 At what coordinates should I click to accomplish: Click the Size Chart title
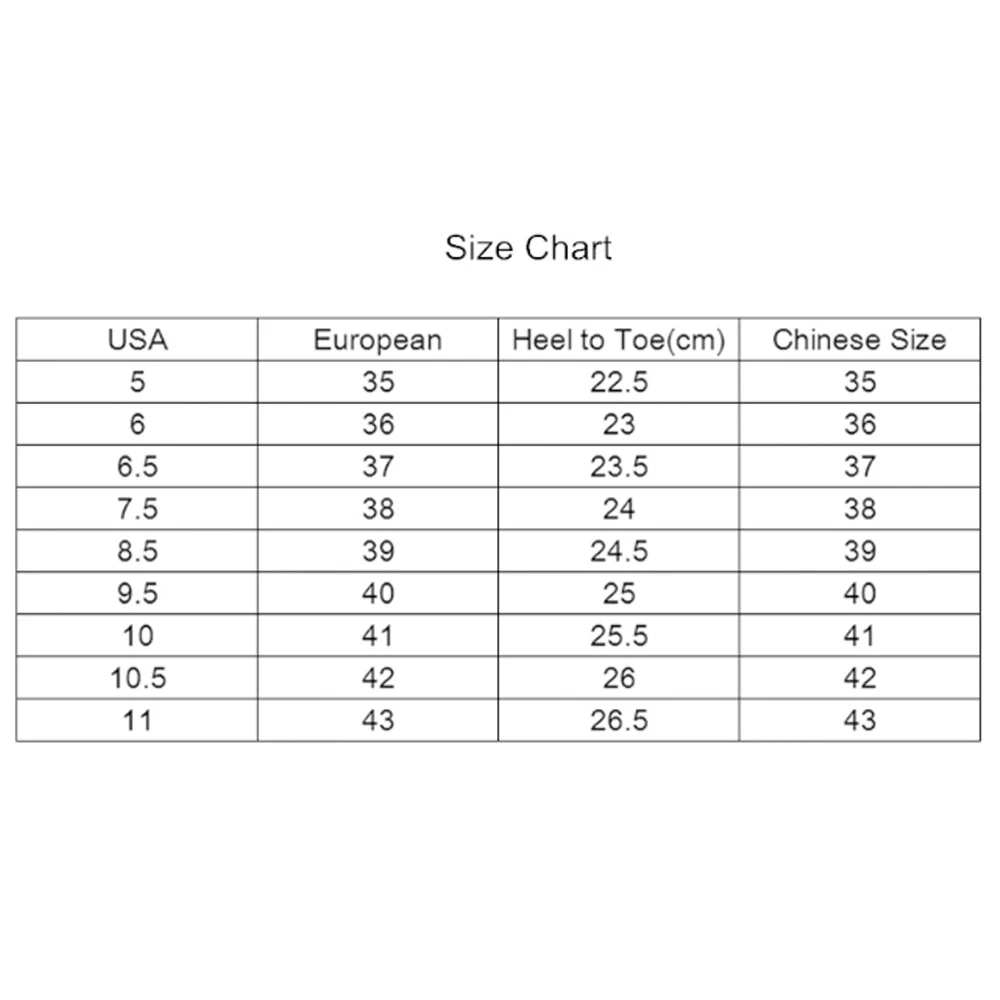[x=528, y=247]
